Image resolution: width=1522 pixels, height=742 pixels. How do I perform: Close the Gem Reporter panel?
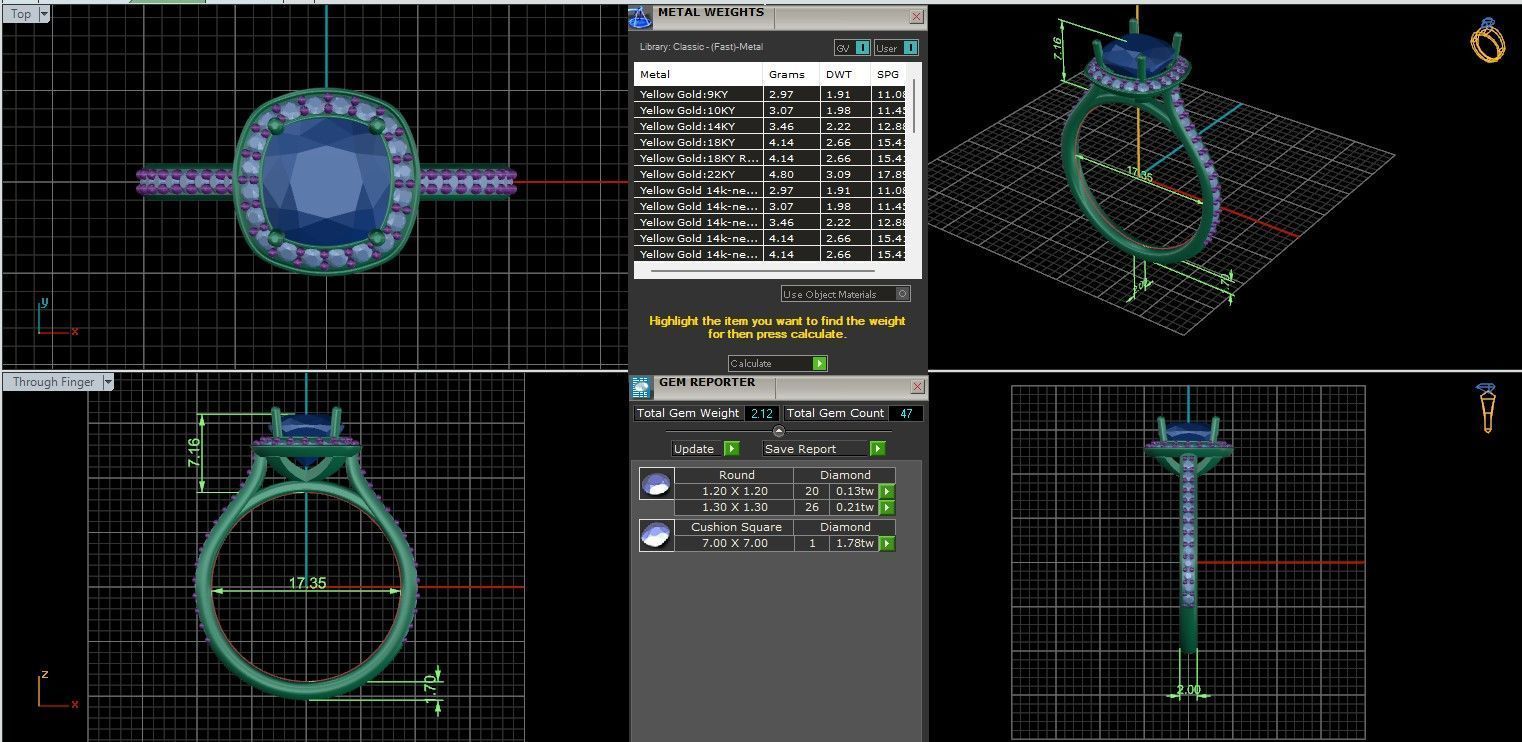[x=917, y=387]
